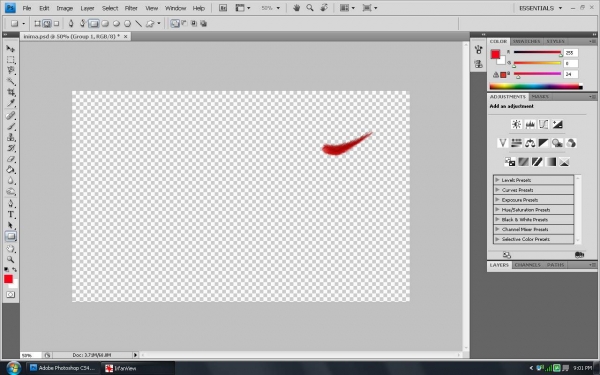Choose Line shape in options bar

(139, 24)
